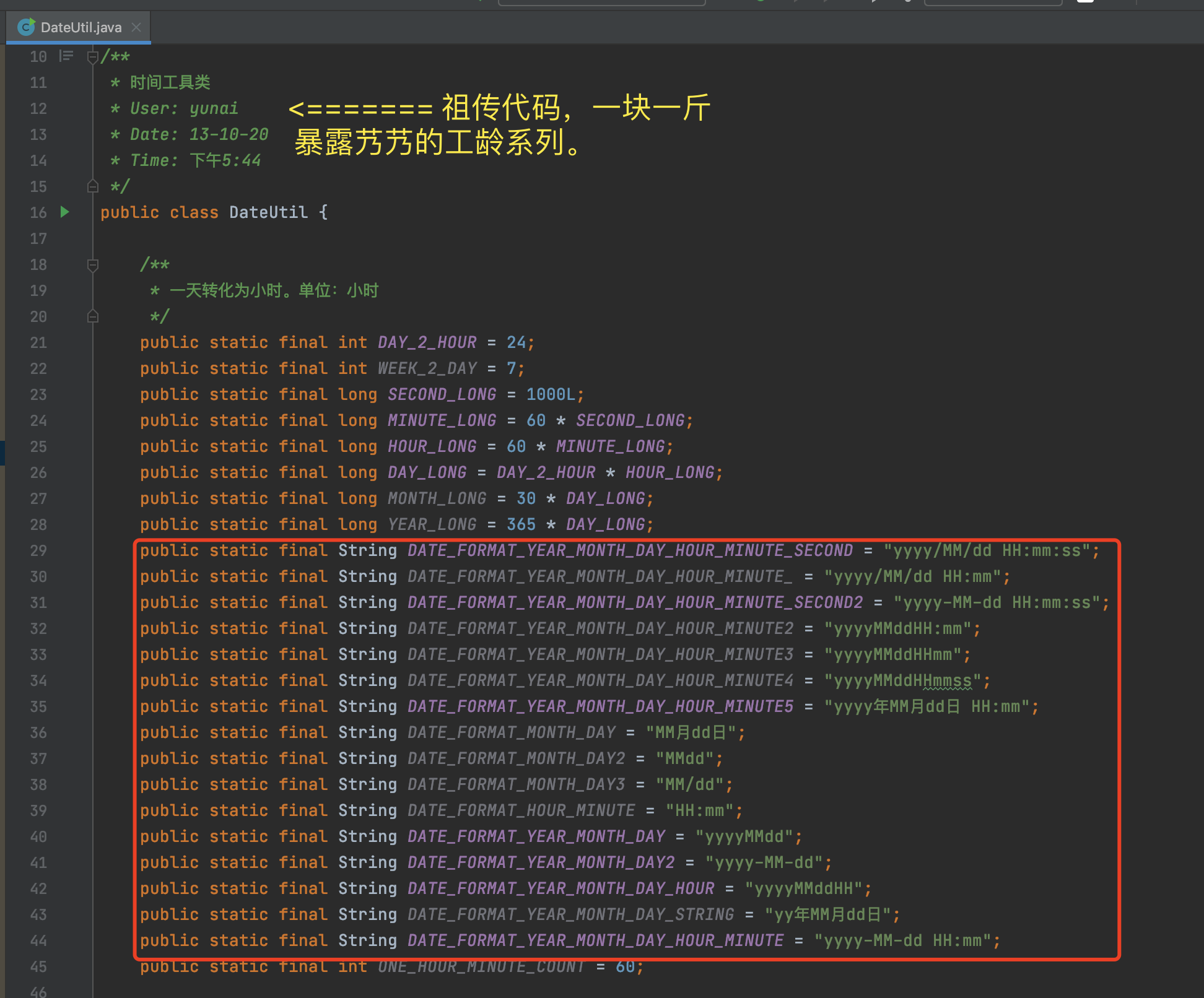Click the unused WEEK_2_DAY field name
1204x998 pixels.
coord(427,368)
